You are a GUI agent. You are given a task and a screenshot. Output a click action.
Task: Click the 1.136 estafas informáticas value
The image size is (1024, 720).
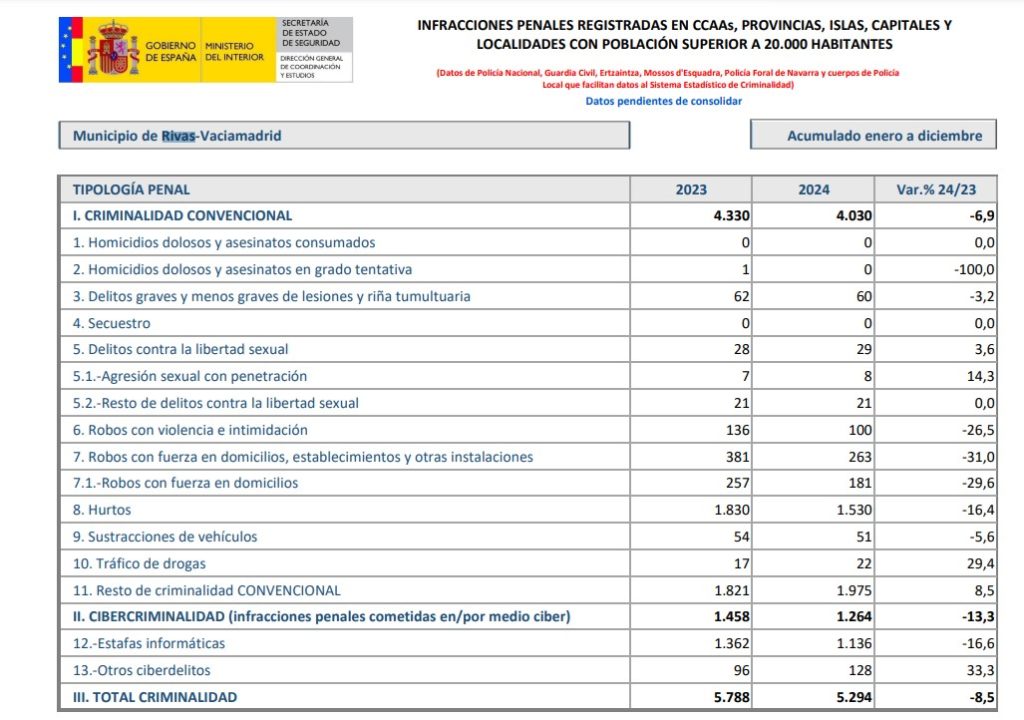pos(854,643)
